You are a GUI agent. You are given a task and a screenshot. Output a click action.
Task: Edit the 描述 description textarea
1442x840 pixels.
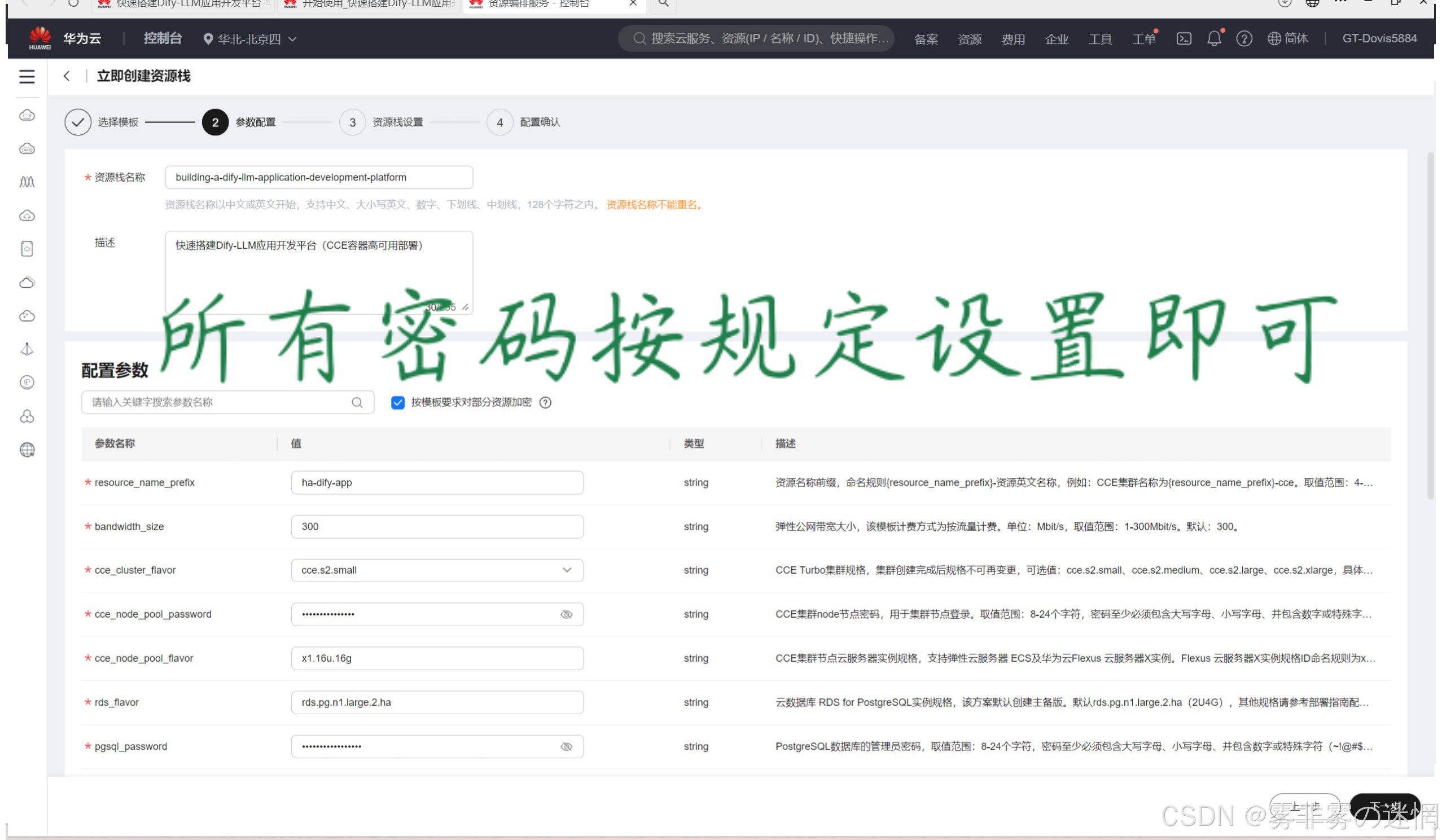coord(319,272)
